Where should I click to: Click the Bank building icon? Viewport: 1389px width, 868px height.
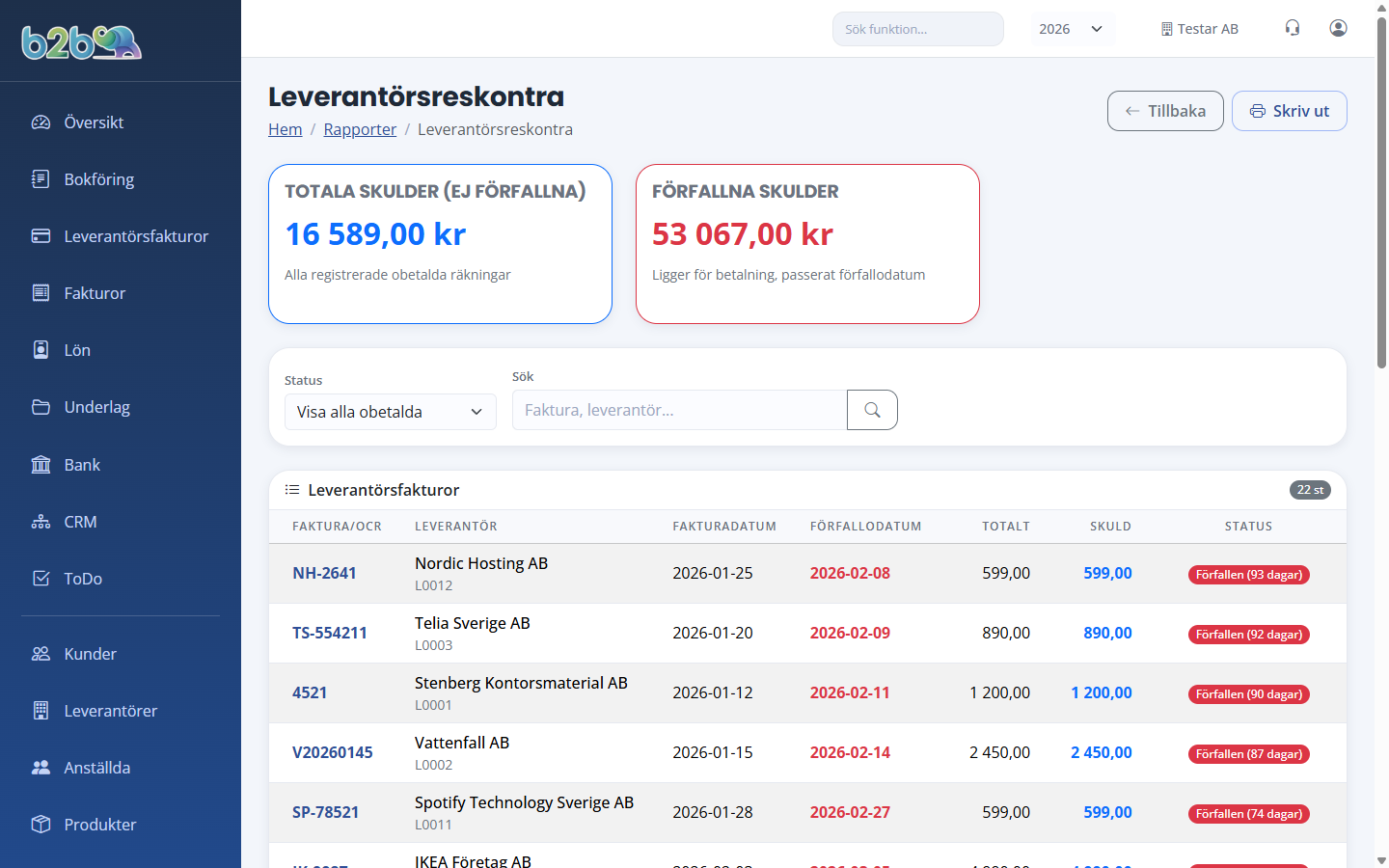point(41,465)
